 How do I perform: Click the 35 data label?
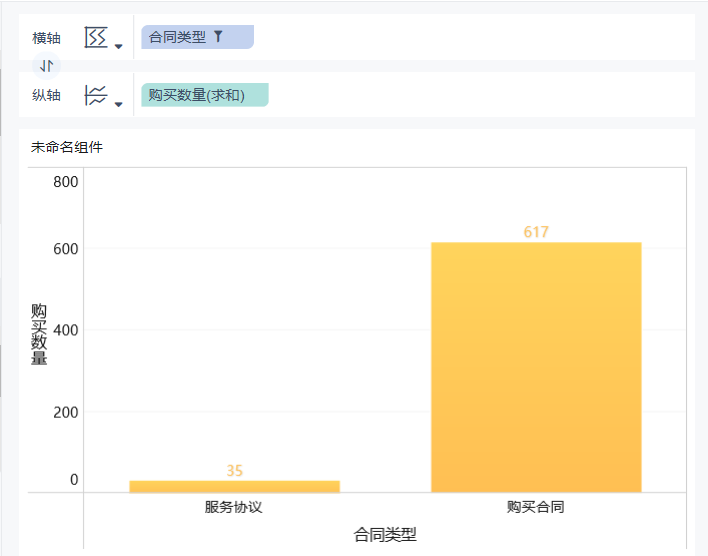tap(234, 471)
